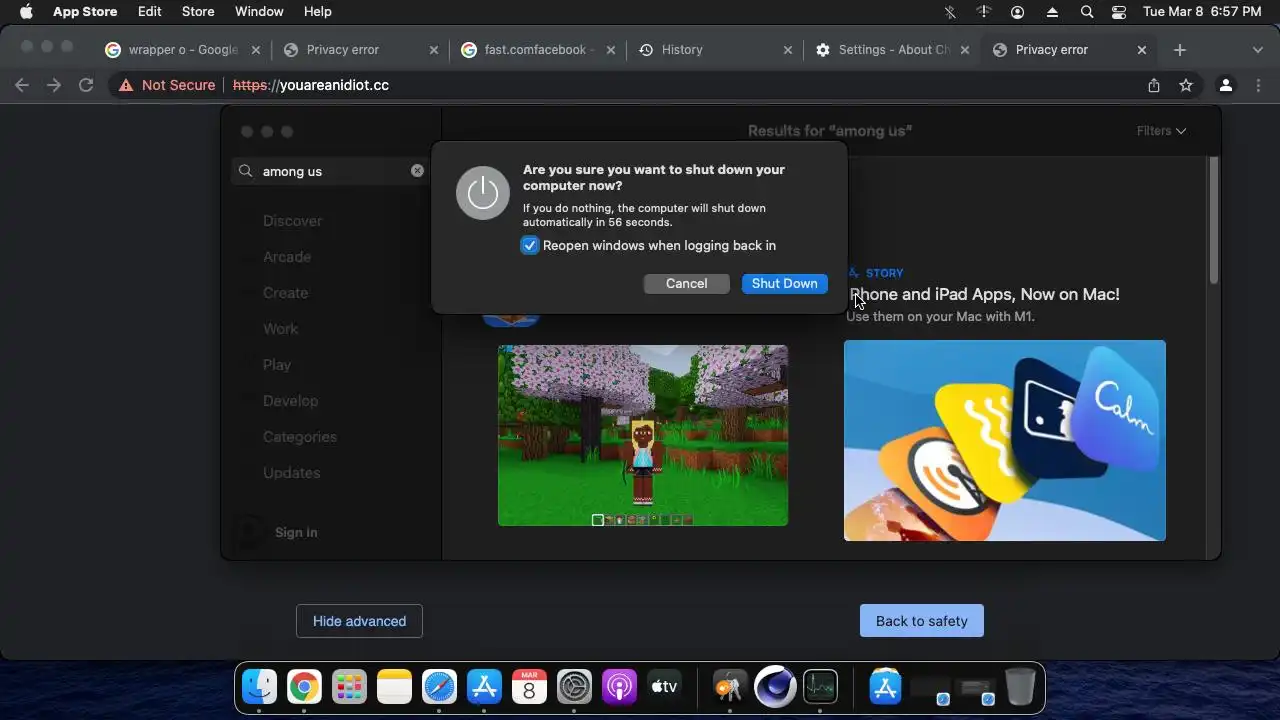Click the Wi-Fi status icon in menu bar
1280x720 pixels.
[984, 12]
